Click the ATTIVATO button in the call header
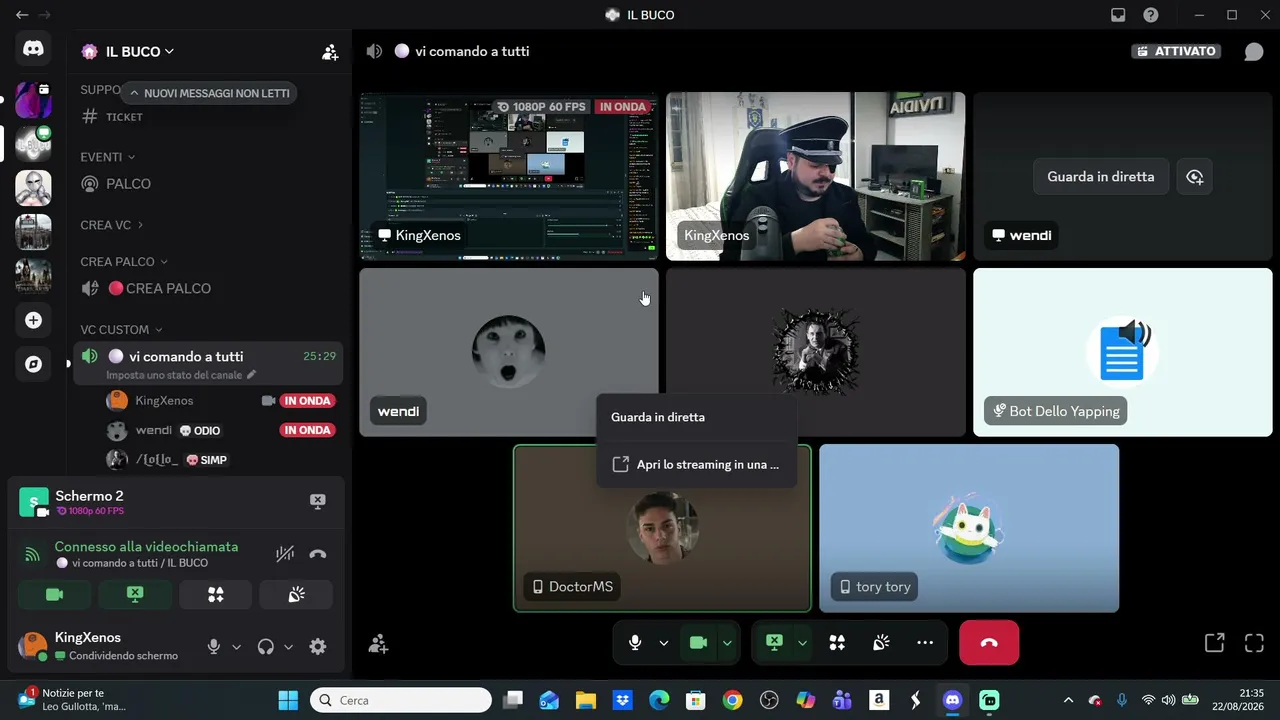This screenshot has height=720, width=1280. click(1176, 52)
